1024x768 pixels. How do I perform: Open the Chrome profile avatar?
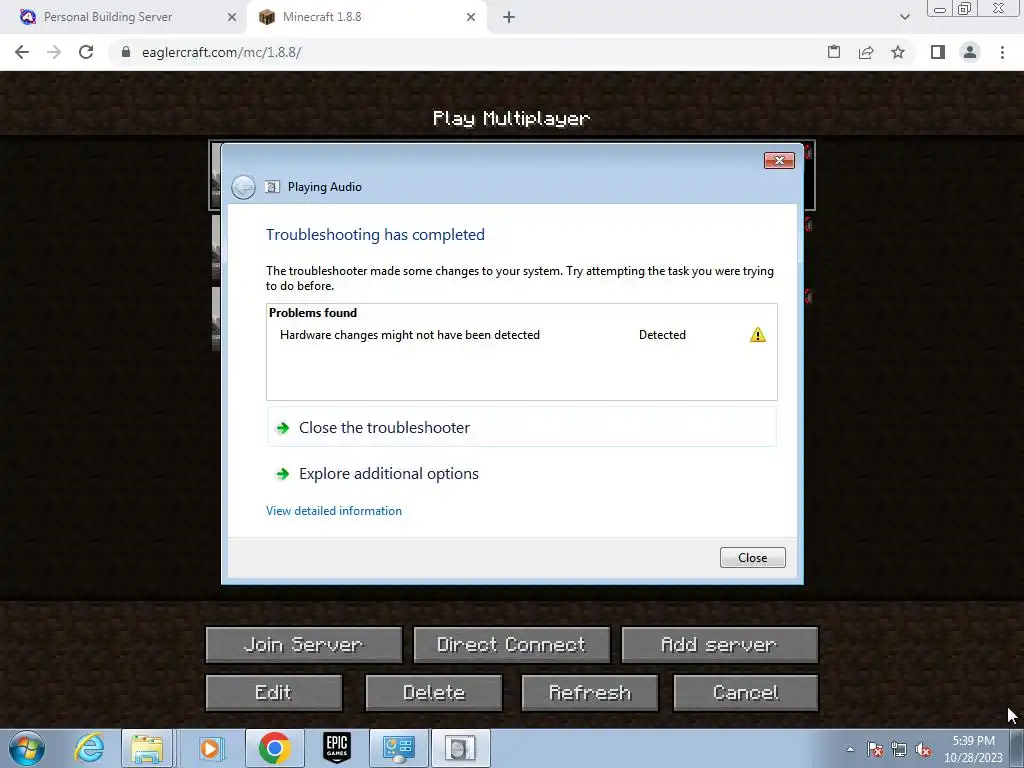pos(970,52)
